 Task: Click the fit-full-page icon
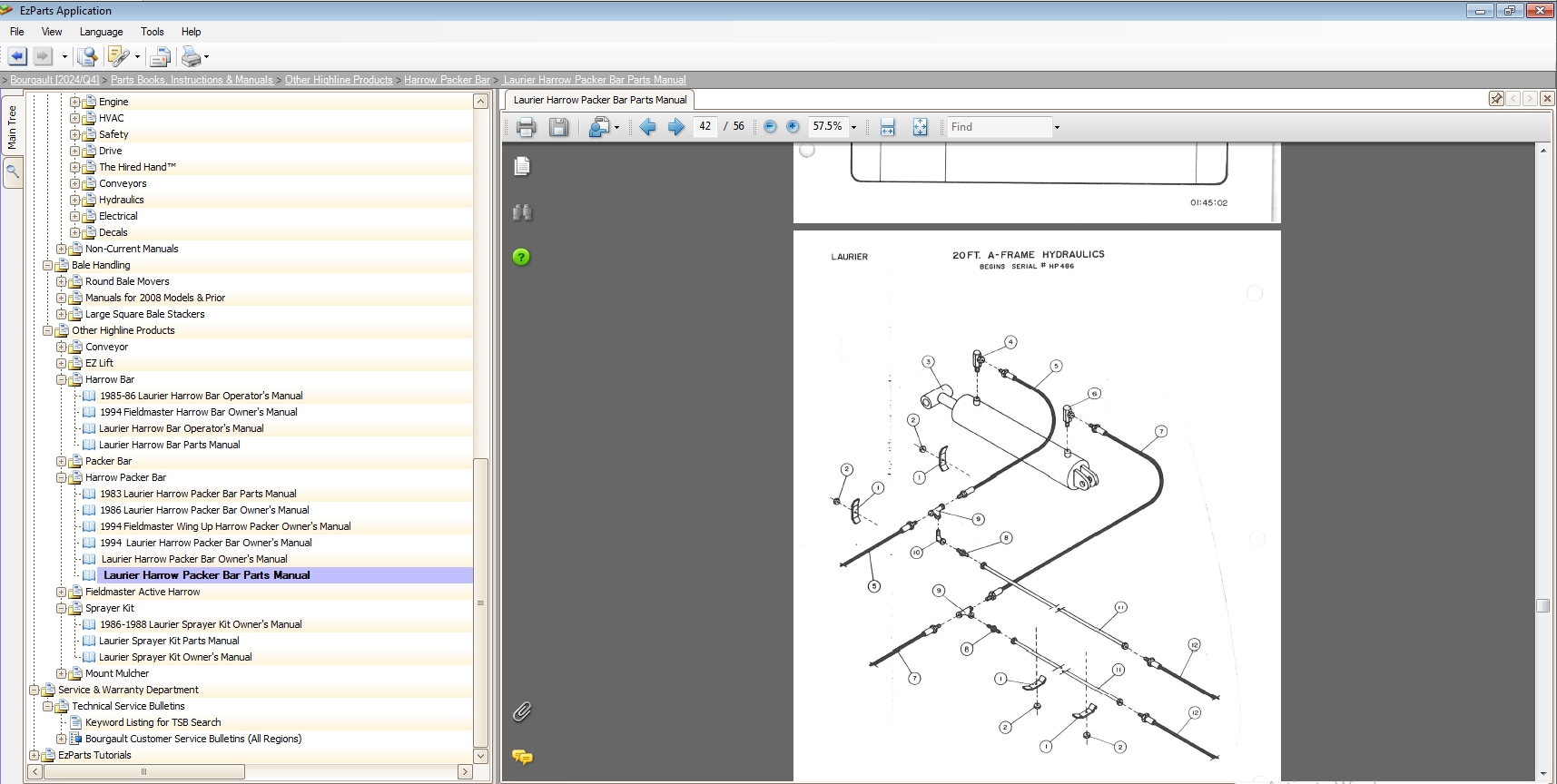920,127
